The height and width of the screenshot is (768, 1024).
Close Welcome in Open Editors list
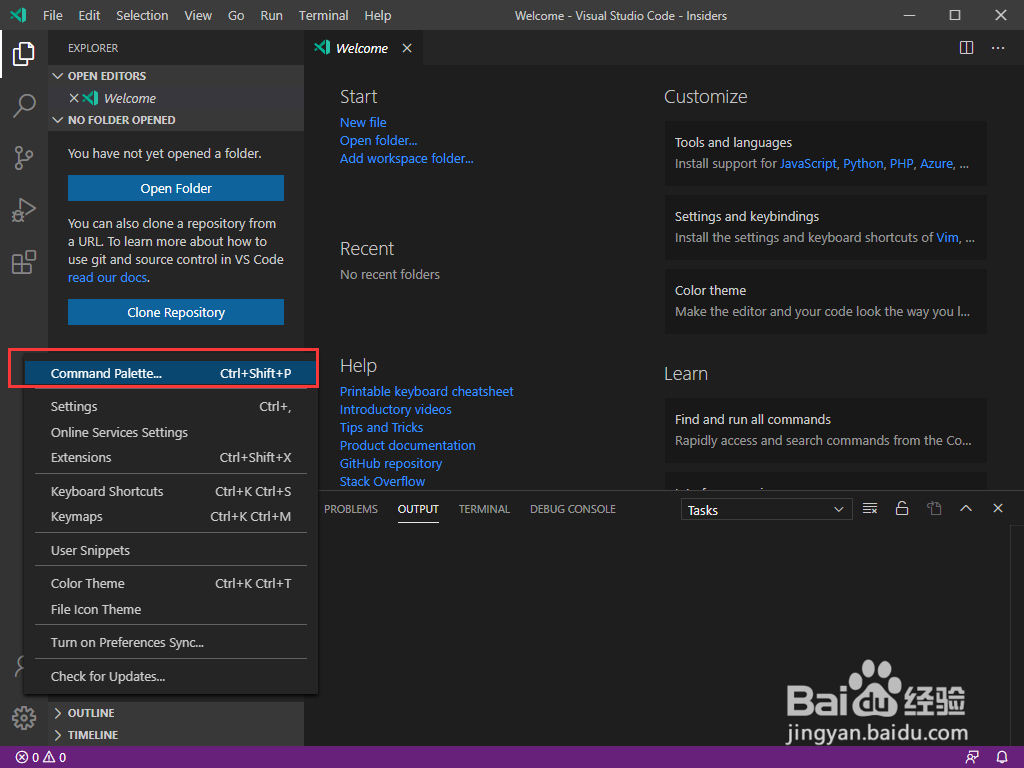[74, 98]
